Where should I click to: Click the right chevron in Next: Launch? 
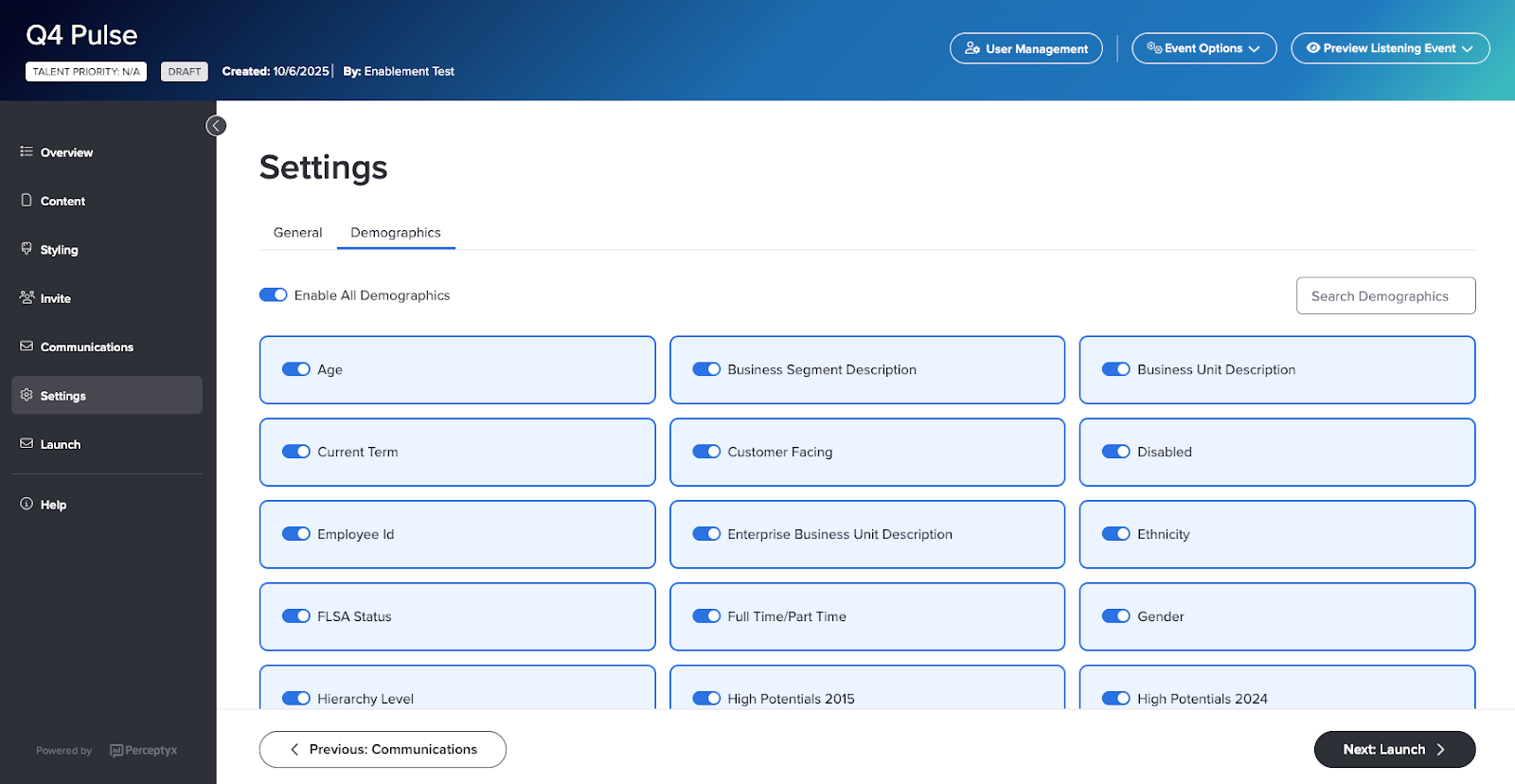tap(1440, 749)
